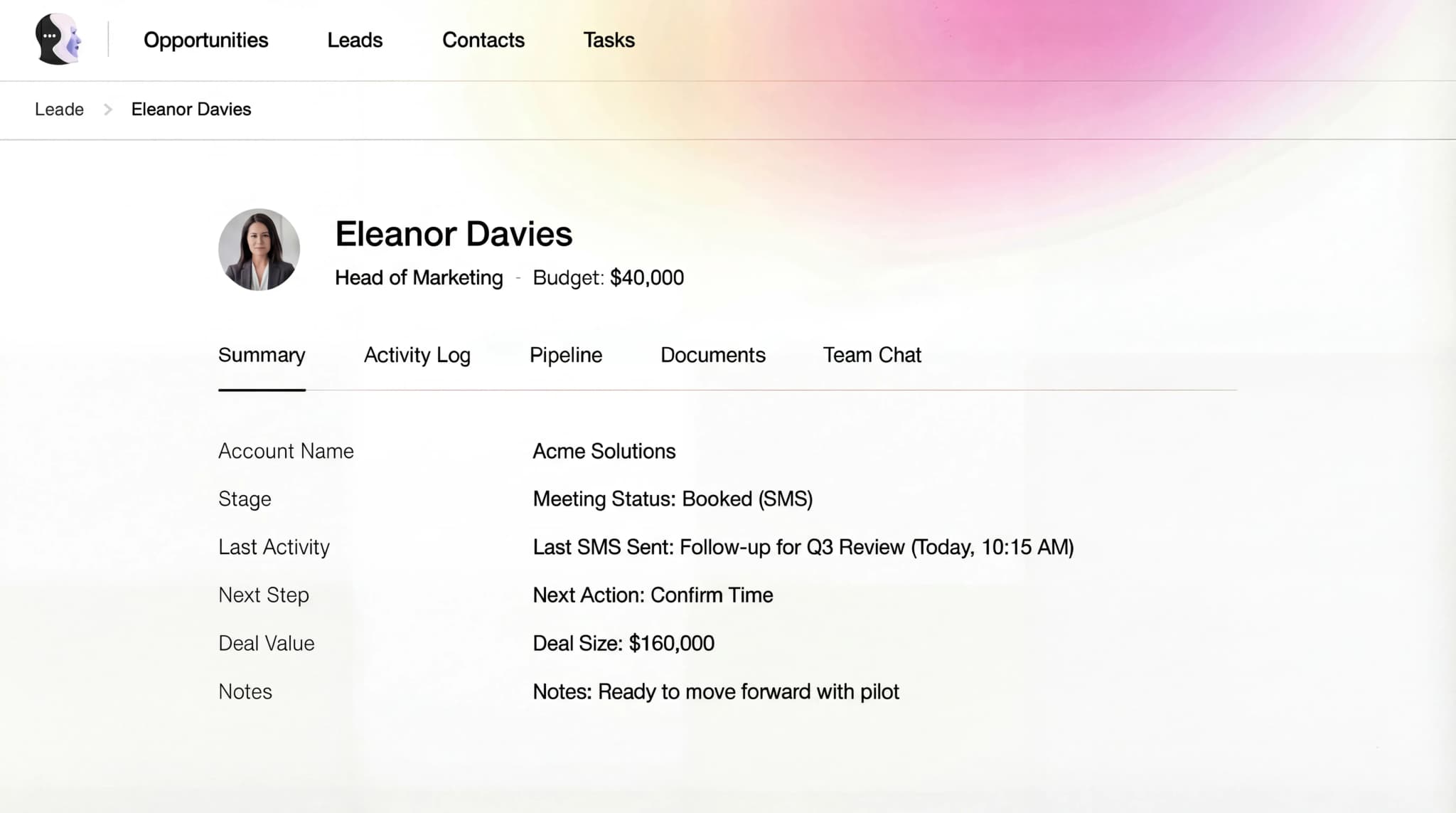Click the app logo head icon
Viewport: 1456px width, 813px height.
coord(58,39)
